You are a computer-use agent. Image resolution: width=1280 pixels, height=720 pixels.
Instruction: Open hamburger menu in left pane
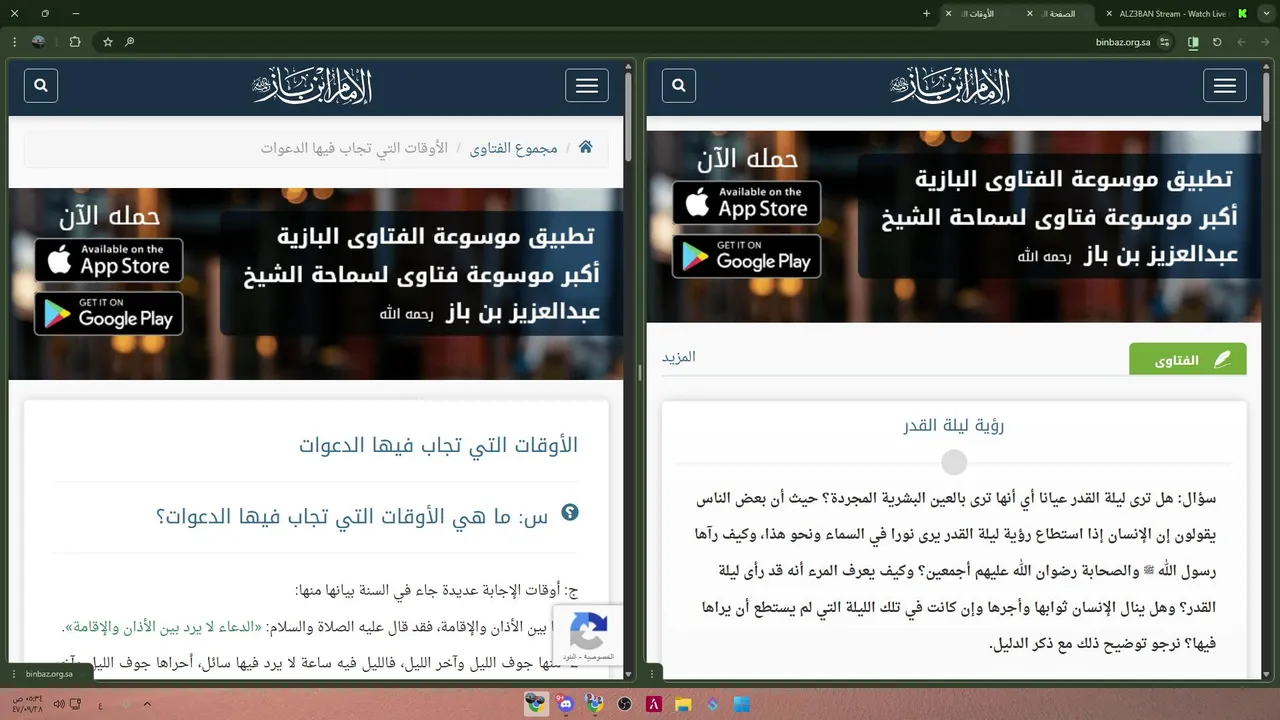click(x=587, y=86)
